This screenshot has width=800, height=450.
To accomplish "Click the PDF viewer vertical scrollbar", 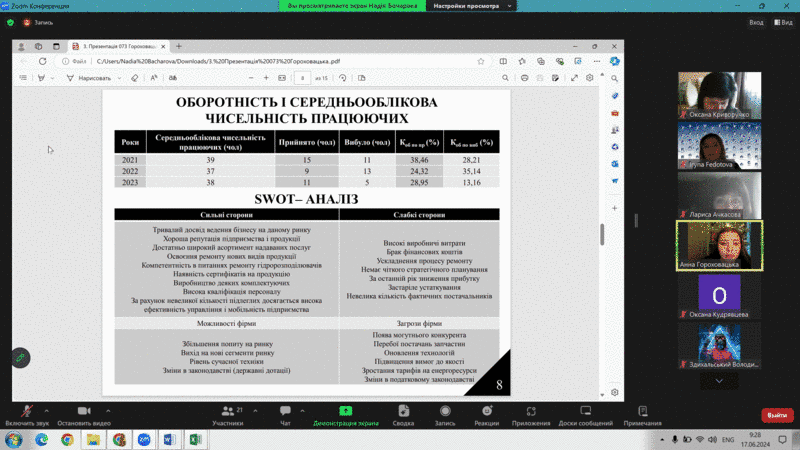I will [x=601, y=234].
